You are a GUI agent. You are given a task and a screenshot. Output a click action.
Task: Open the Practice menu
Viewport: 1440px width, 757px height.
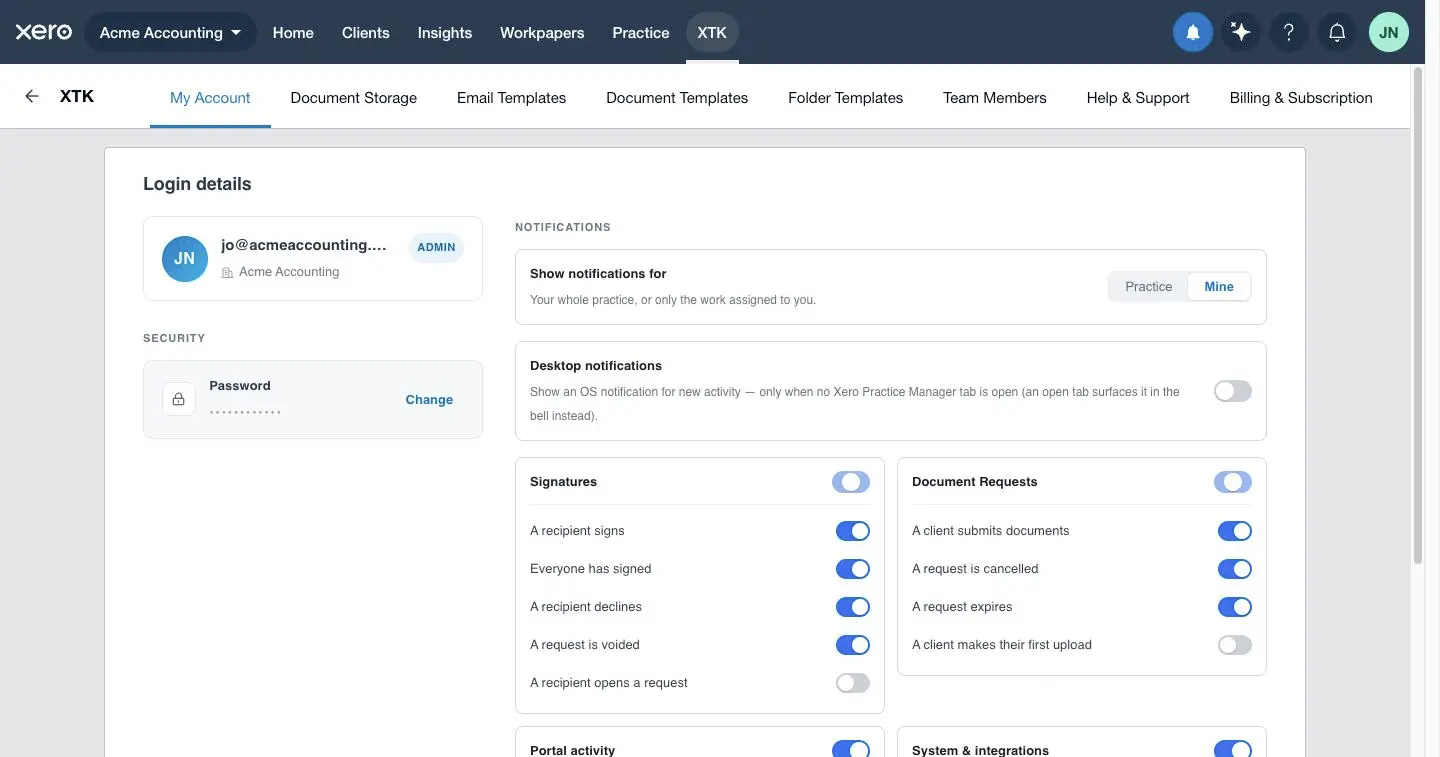[641, 32]
